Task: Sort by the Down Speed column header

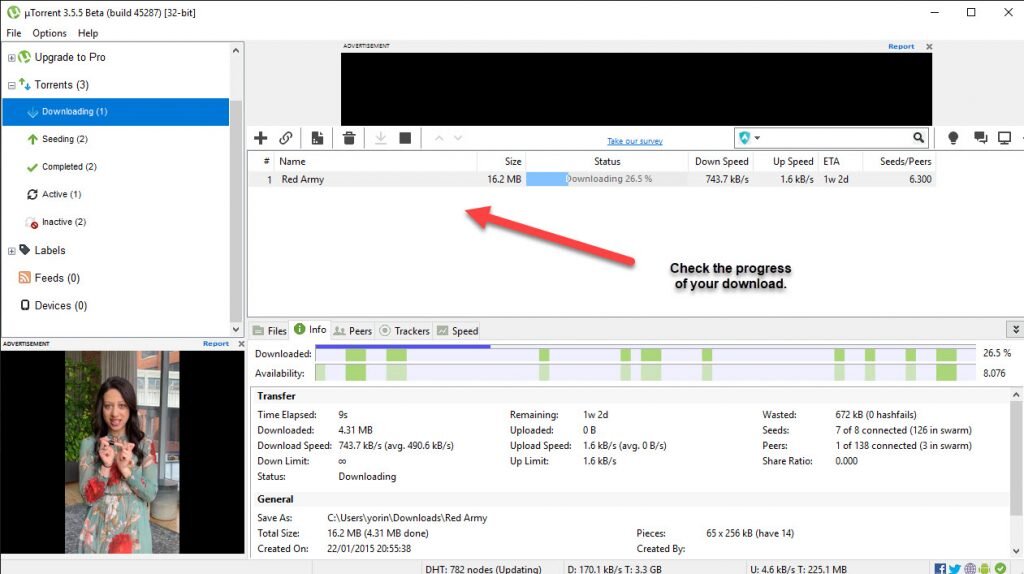Action: (x=721, y=161)
